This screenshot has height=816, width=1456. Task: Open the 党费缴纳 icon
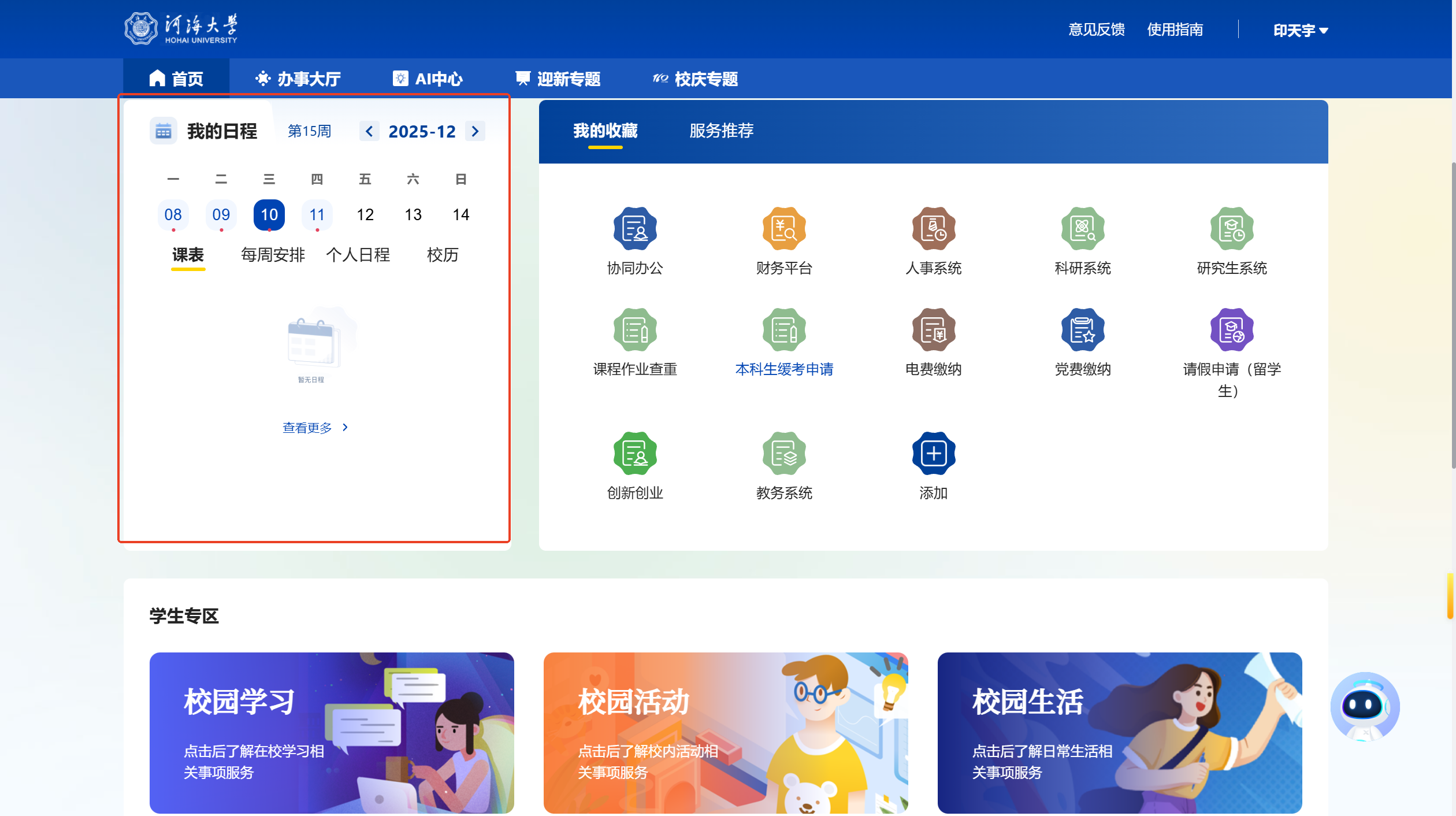pos(1082,330)
